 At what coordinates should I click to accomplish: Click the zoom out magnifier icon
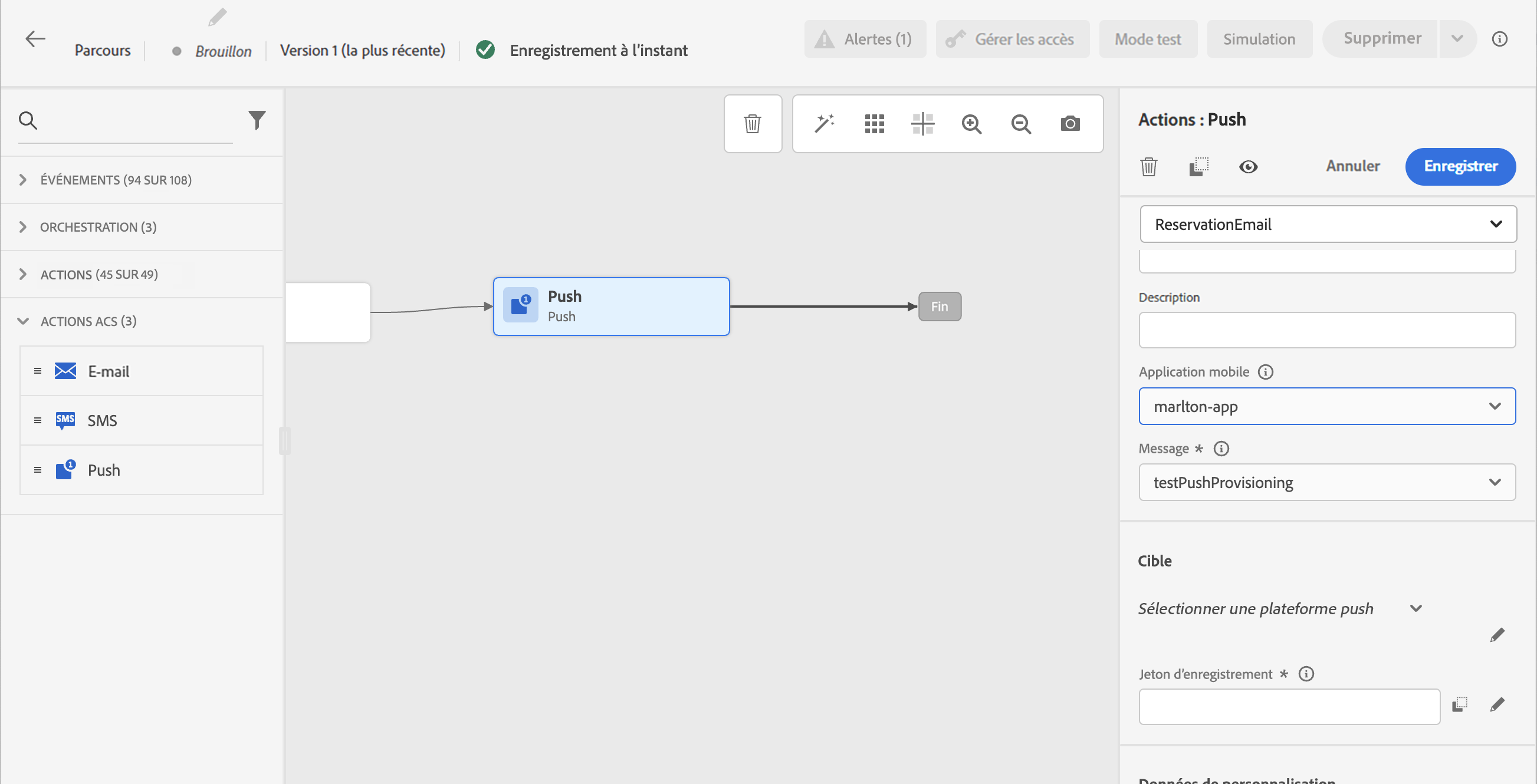[x=1021, y=123]
